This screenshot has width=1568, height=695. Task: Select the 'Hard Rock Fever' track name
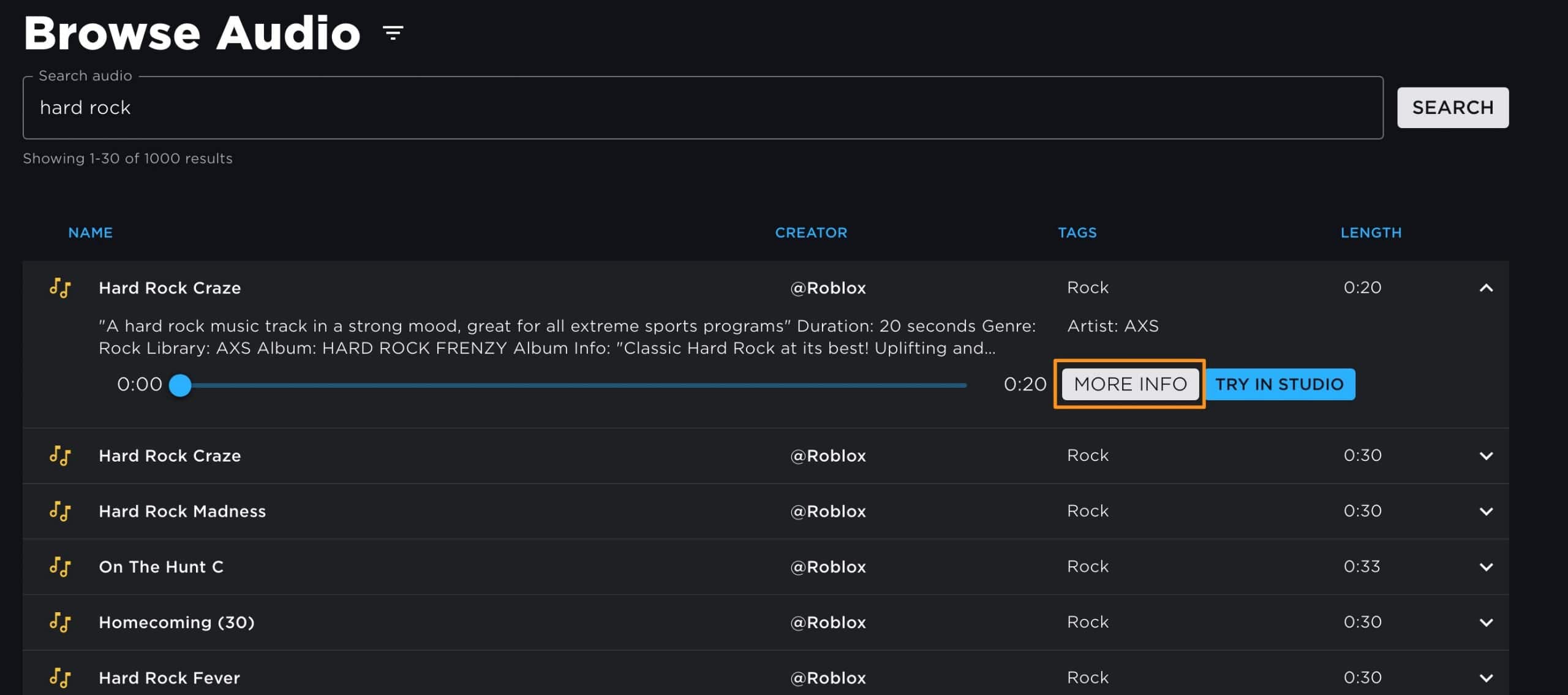pos(169,678)
